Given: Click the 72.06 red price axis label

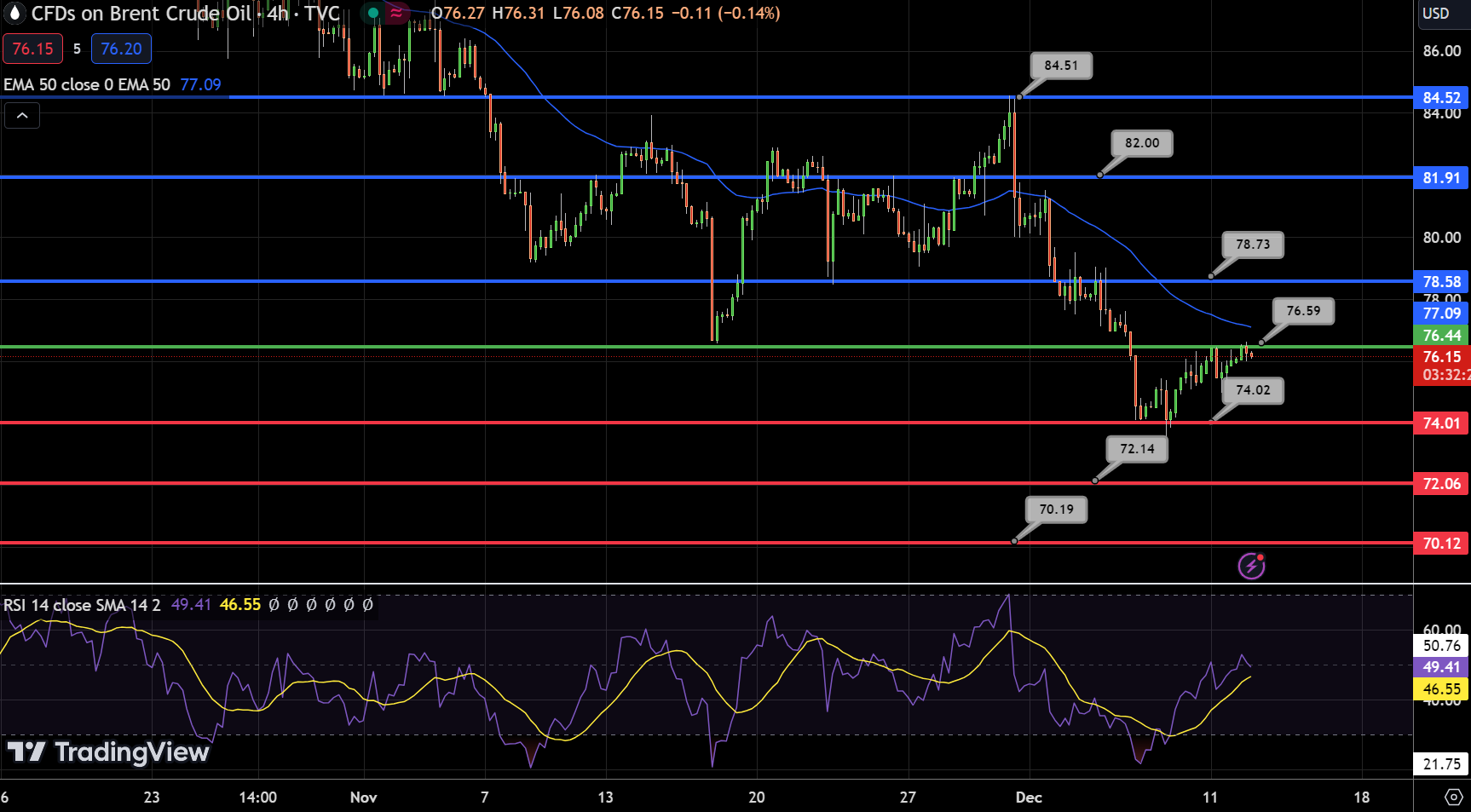Looking at the screenshot, I should click(1441, 484).
